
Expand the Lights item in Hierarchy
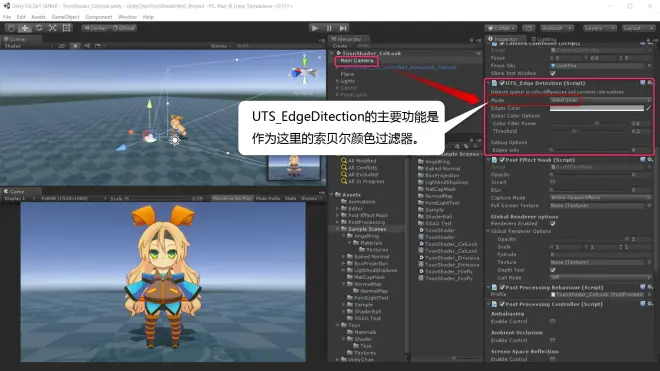338,81
